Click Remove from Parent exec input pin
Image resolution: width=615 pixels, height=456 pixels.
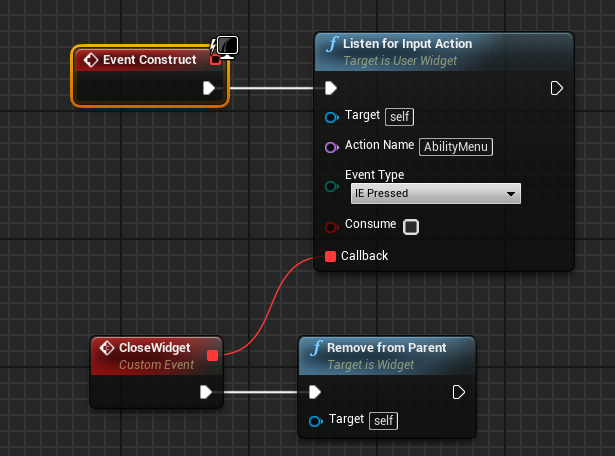coord(315,391)
